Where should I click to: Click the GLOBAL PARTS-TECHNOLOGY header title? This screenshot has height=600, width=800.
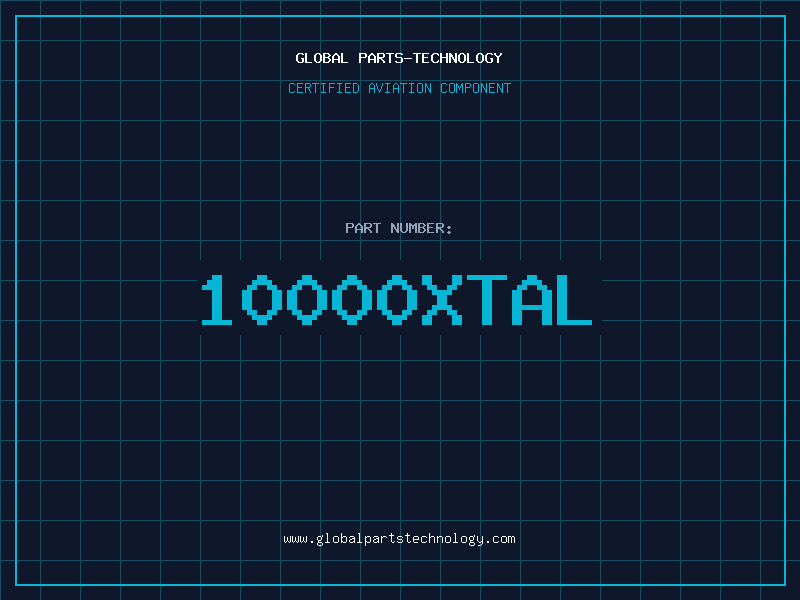click(399, 58)
